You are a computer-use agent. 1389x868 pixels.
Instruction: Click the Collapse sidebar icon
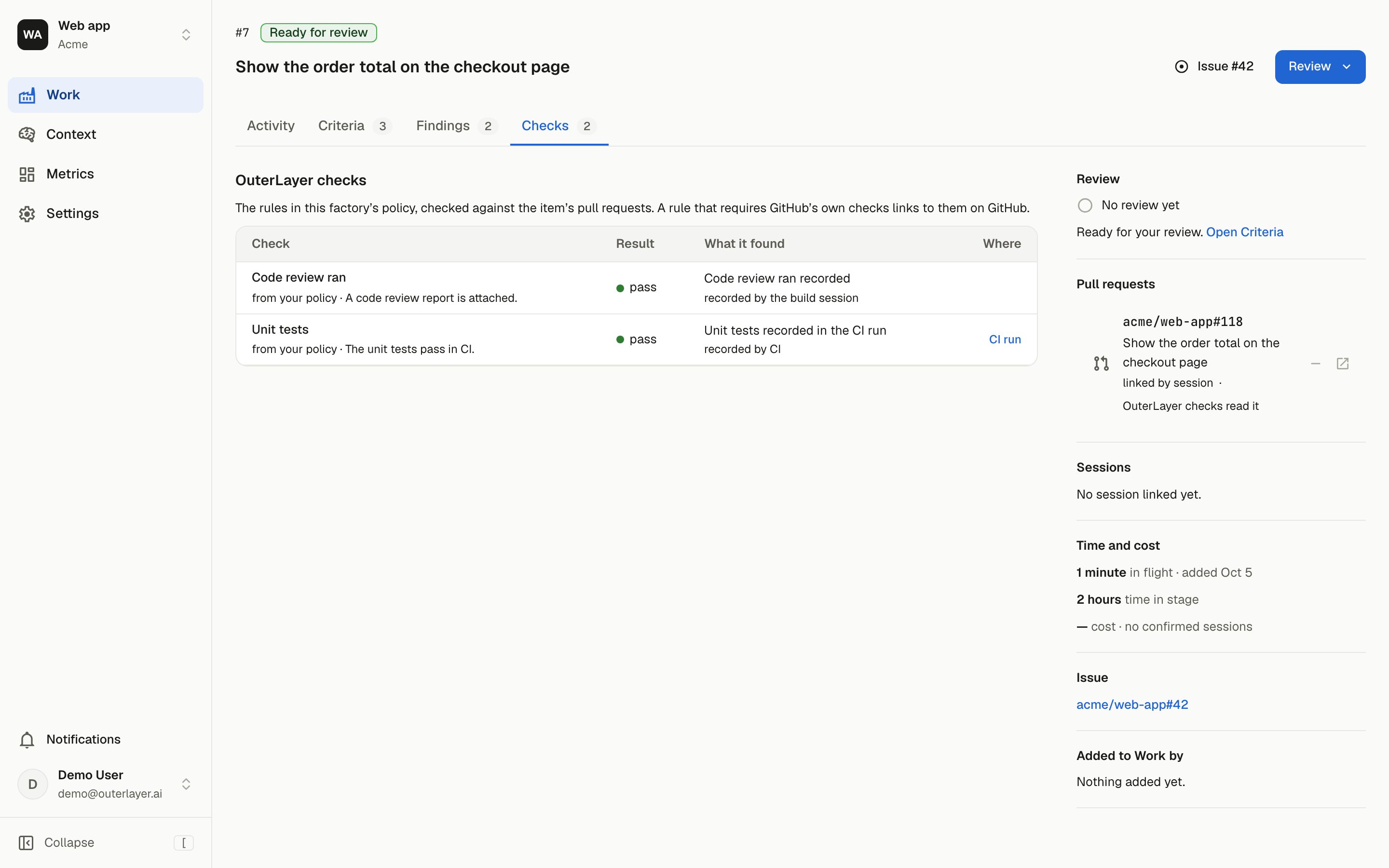[26, 842]
